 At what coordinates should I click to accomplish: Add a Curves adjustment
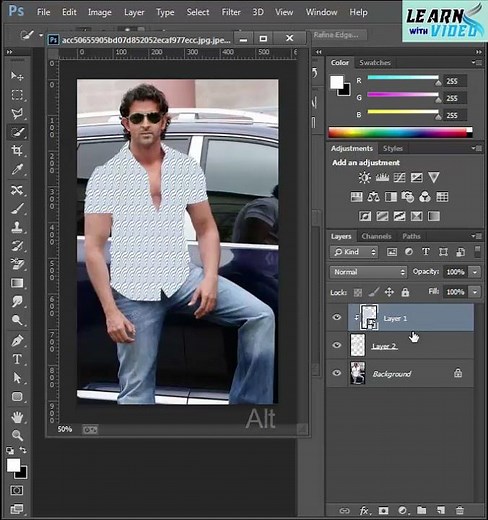coord(399,177)
